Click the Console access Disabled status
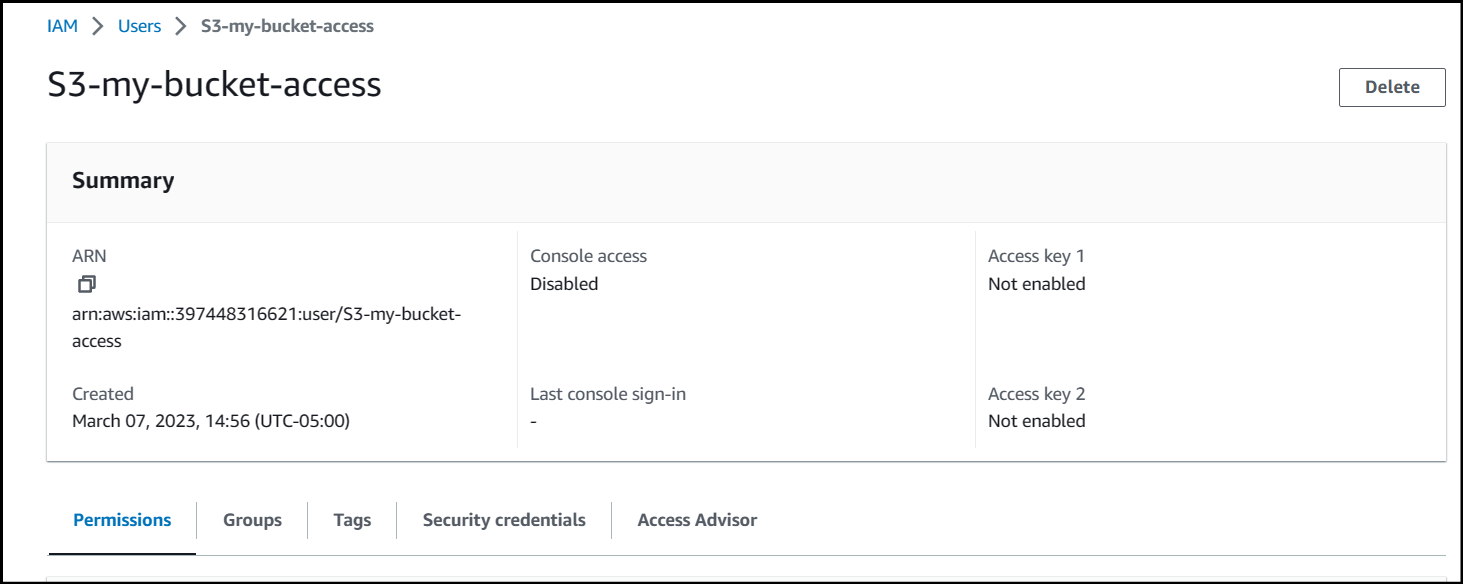Viewport: 1463px width, 584px height. [x=564, y=284]
